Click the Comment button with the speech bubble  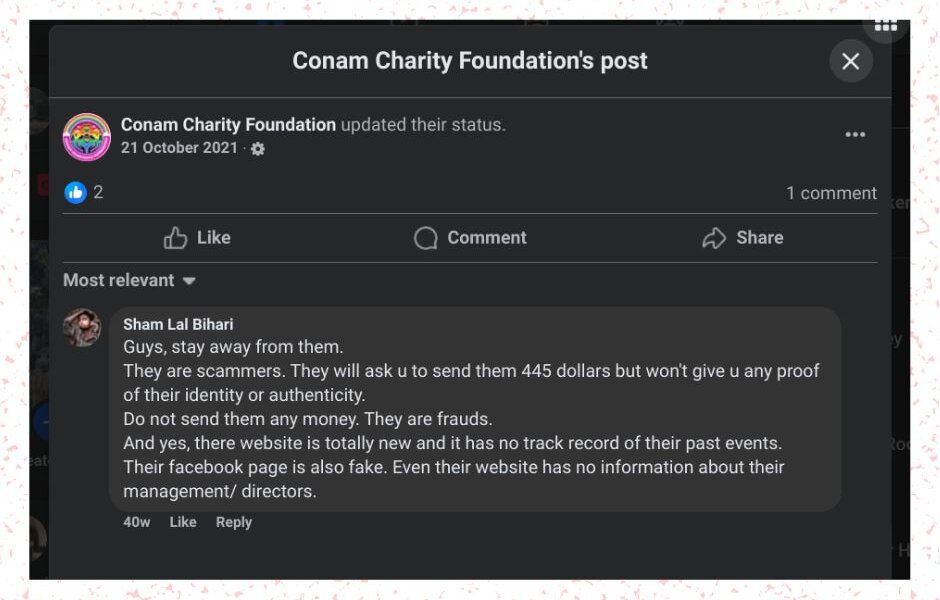pyautogui.click(x=470, y=238)
